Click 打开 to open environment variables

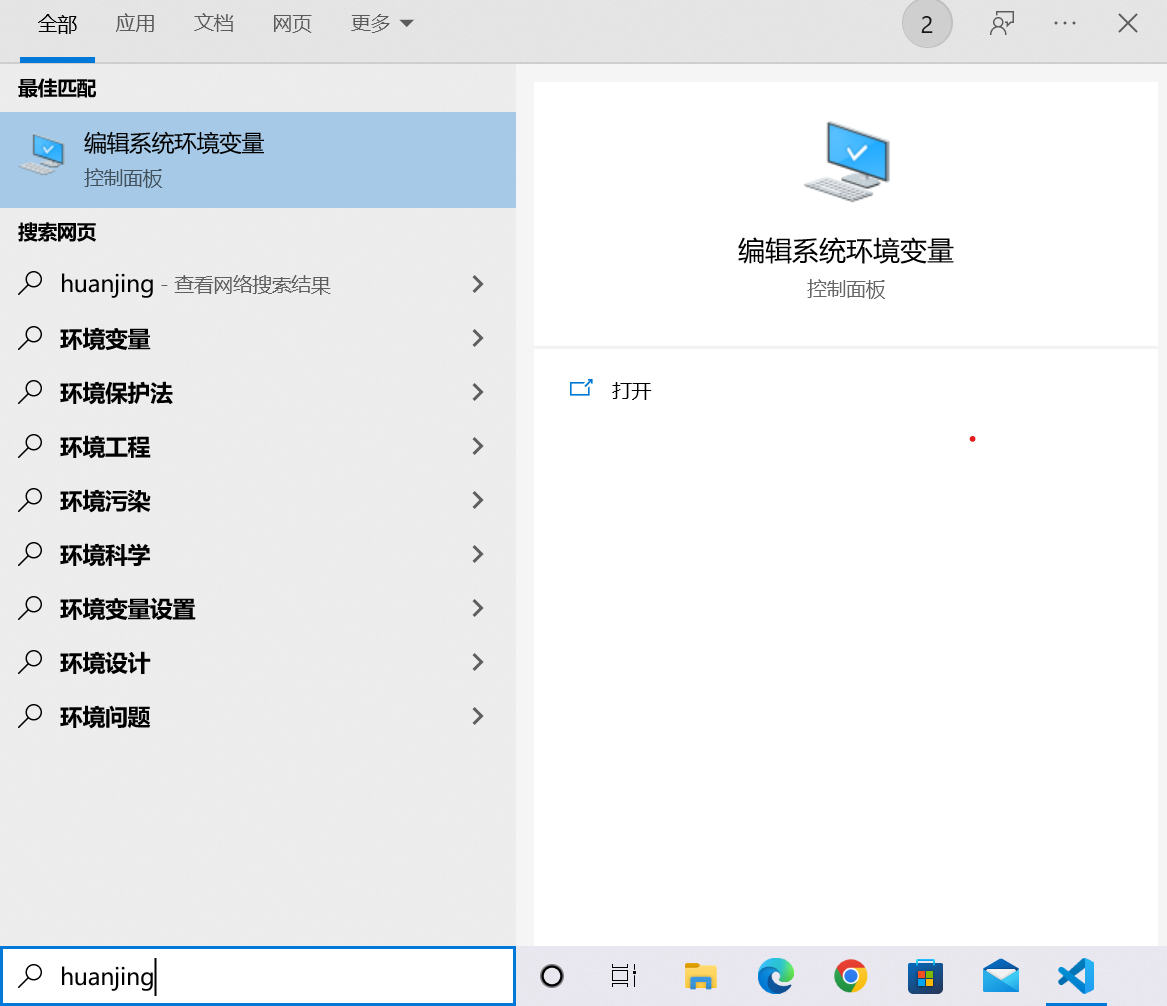pyautogui.click(x=631, y=391)
